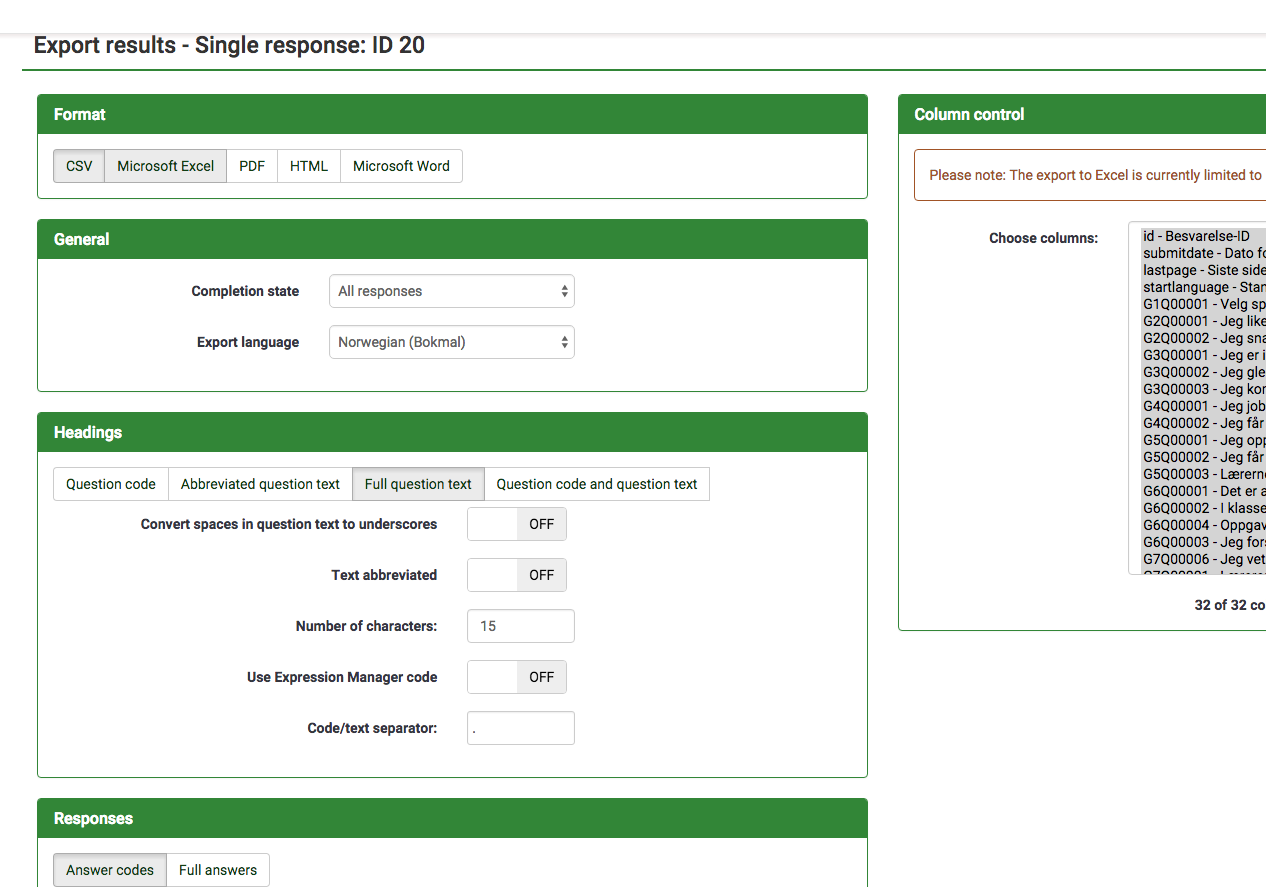Choose Microsoft Excel format

pyautogui.click(x=165, y=166)
